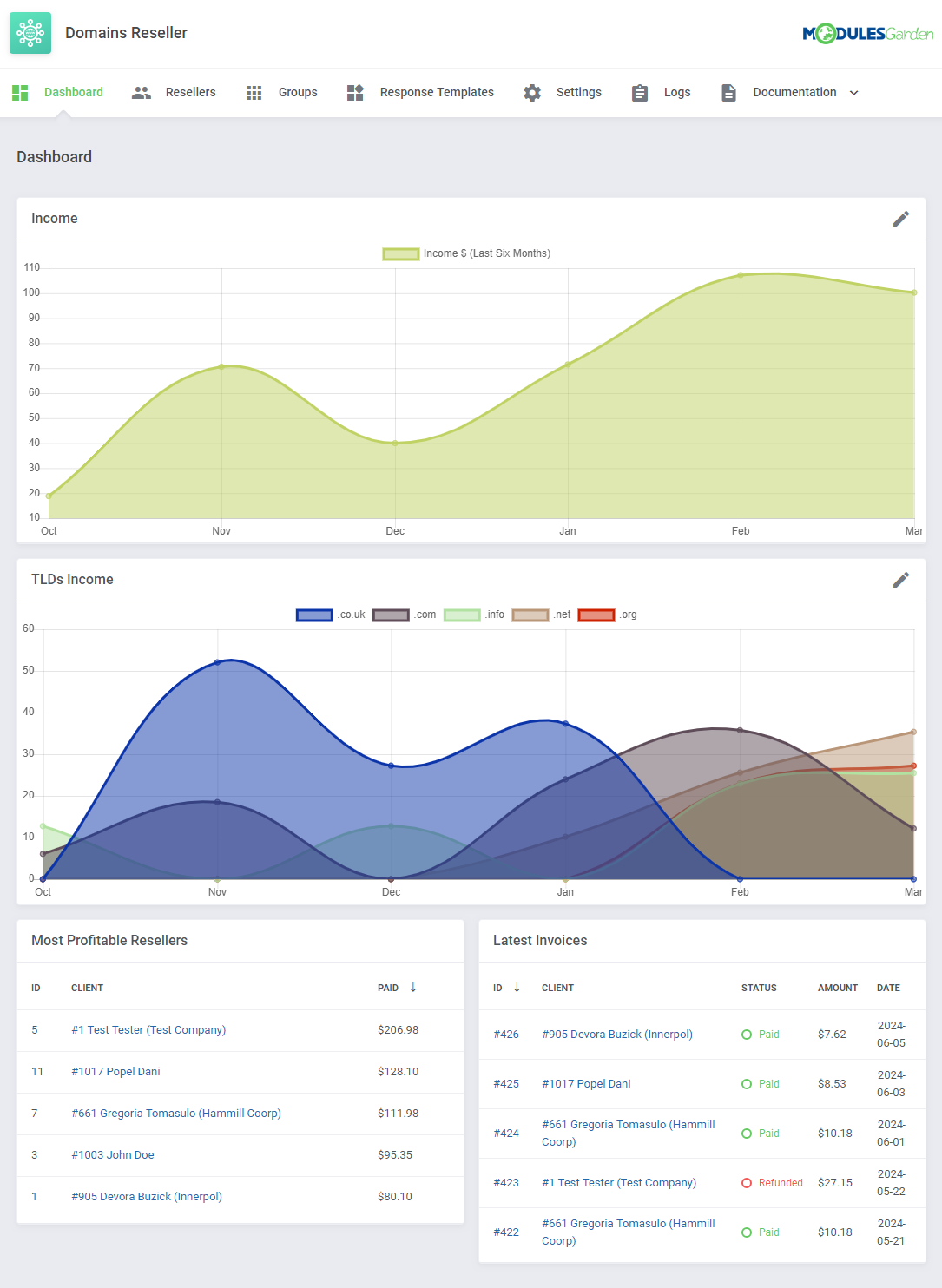Toggle the .org legend swatch
Viewport: 942px width, 1288px height.
596,615
